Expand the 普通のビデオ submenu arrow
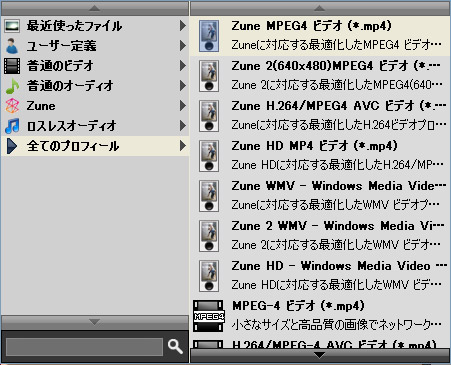 coord(183,66)
